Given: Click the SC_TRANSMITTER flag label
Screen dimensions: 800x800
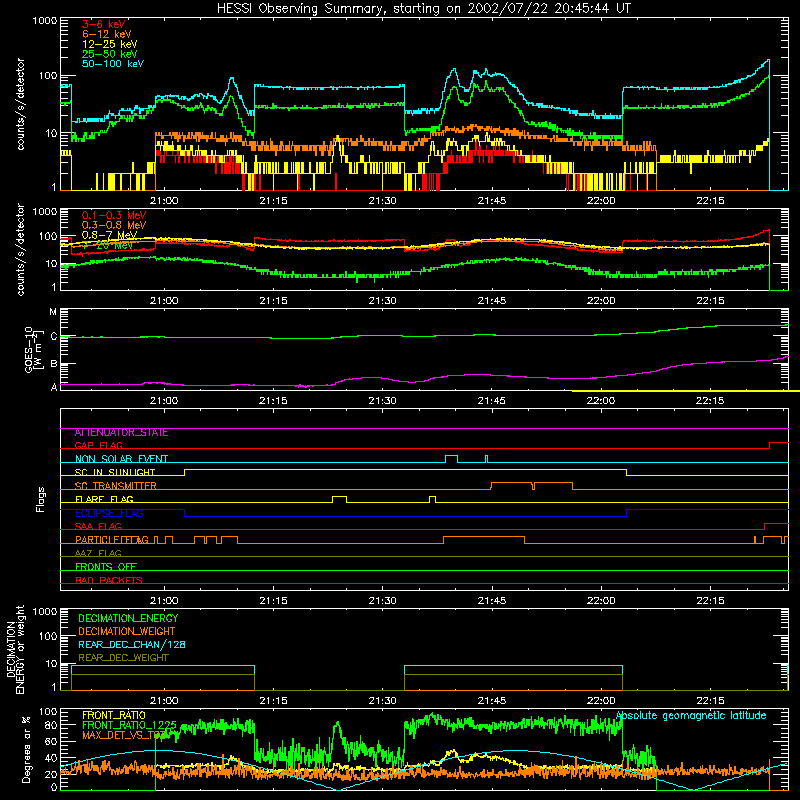Looking at the screenshot, I should (x=115, y=486).
